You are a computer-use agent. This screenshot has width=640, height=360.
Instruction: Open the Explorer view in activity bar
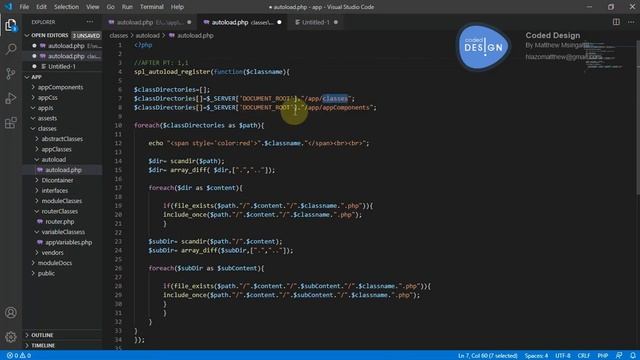[11, 25]
